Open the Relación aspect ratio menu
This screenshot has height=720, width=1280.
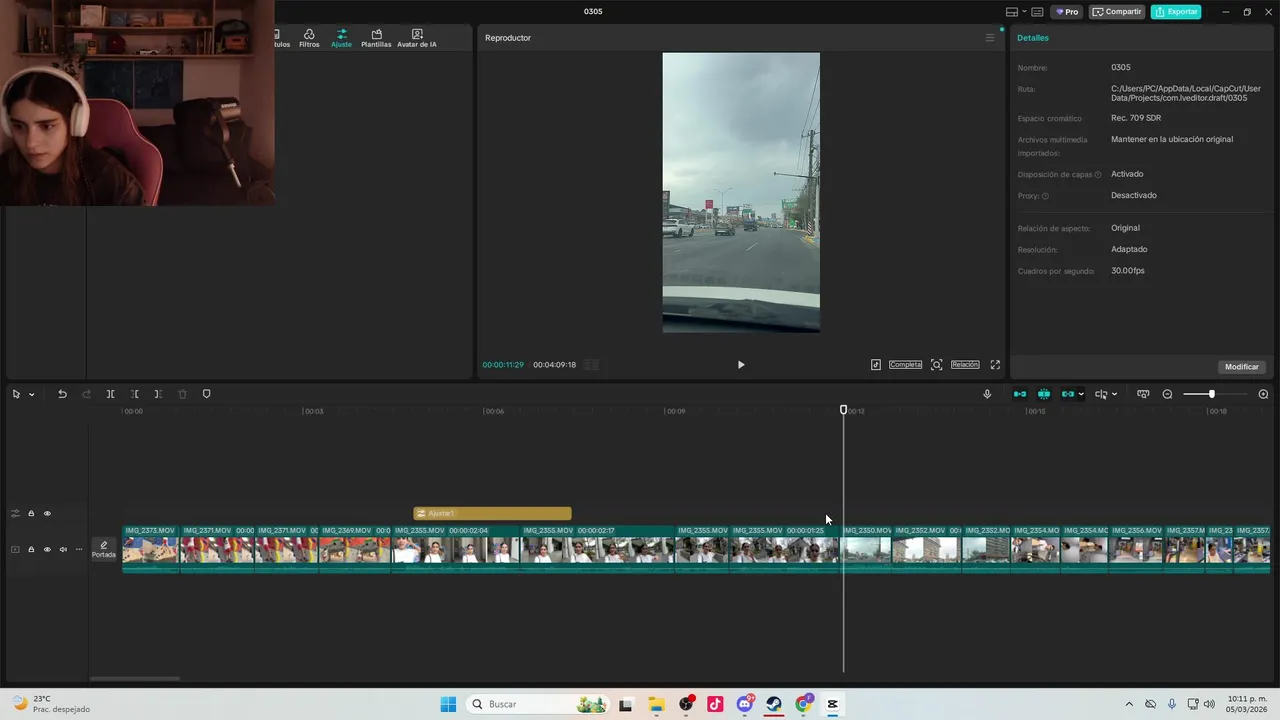[965, 365]
